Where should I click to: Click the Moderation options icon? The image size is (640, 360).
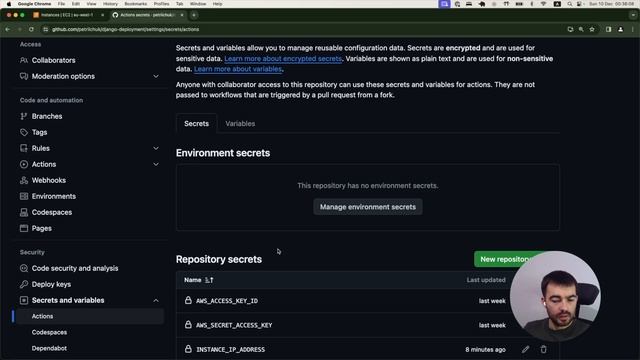[x=24, y=76]
